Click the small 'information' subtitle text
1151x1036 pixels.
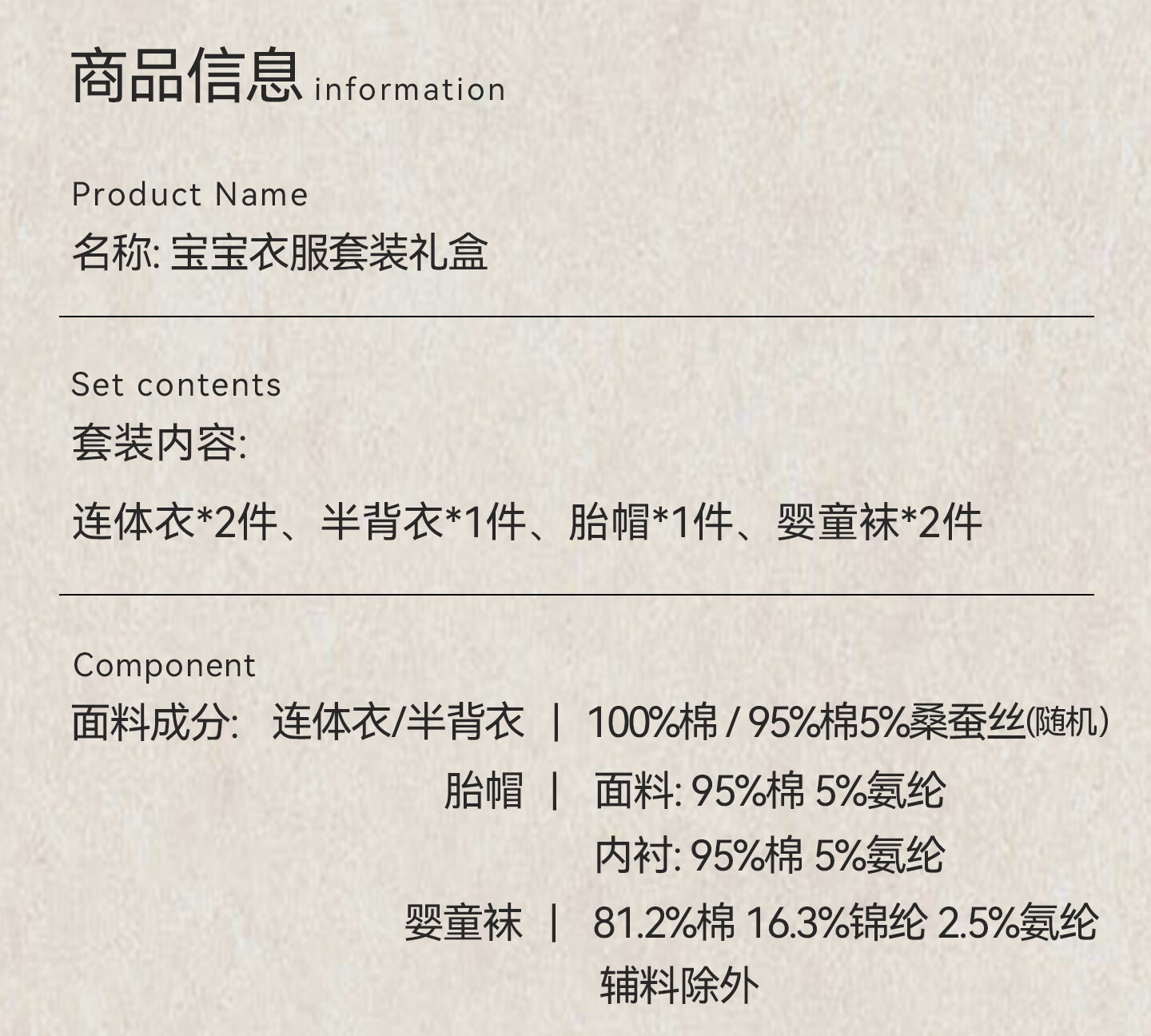(x=409, y=90)
